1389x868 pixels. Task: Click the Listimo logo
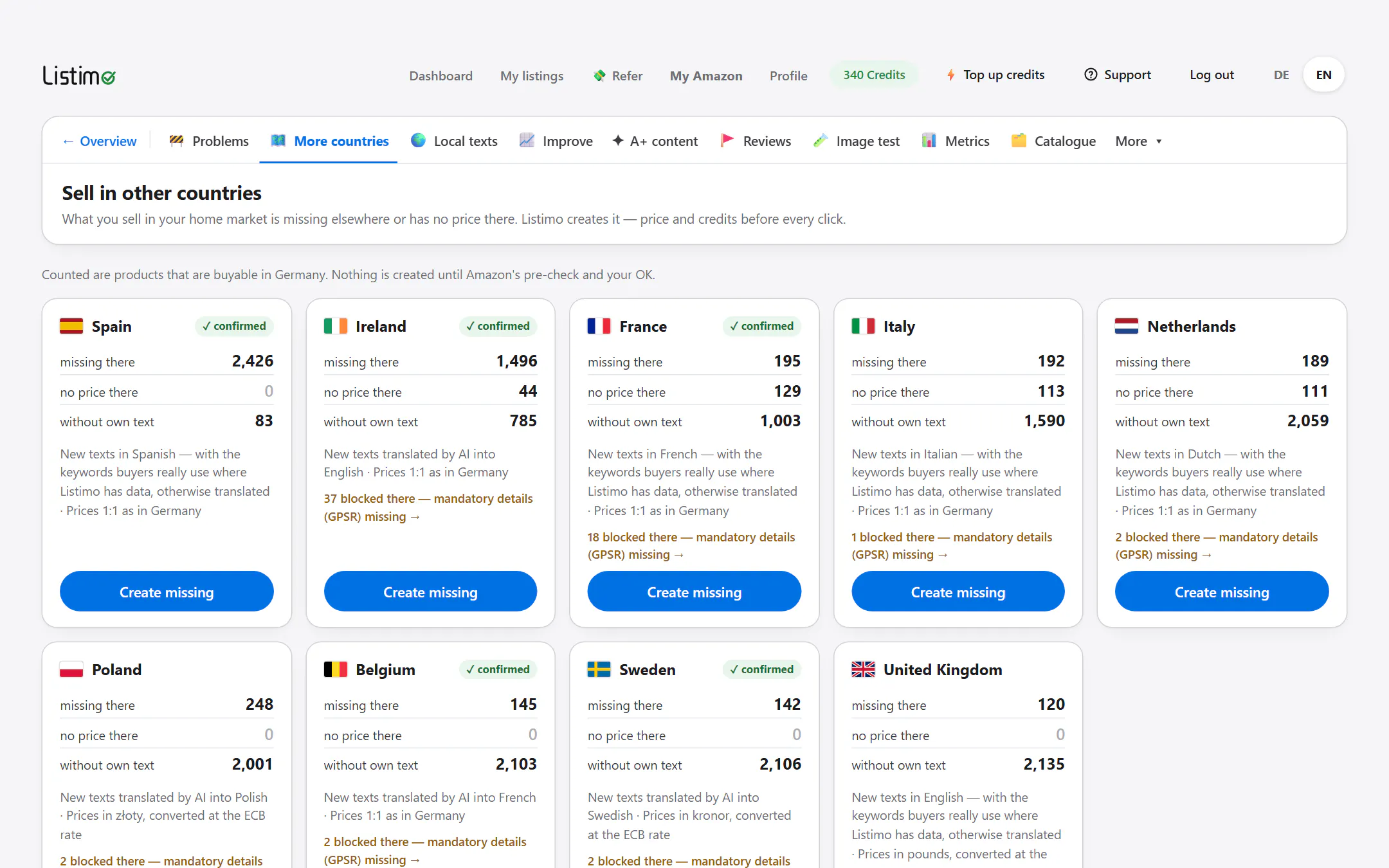79,76
